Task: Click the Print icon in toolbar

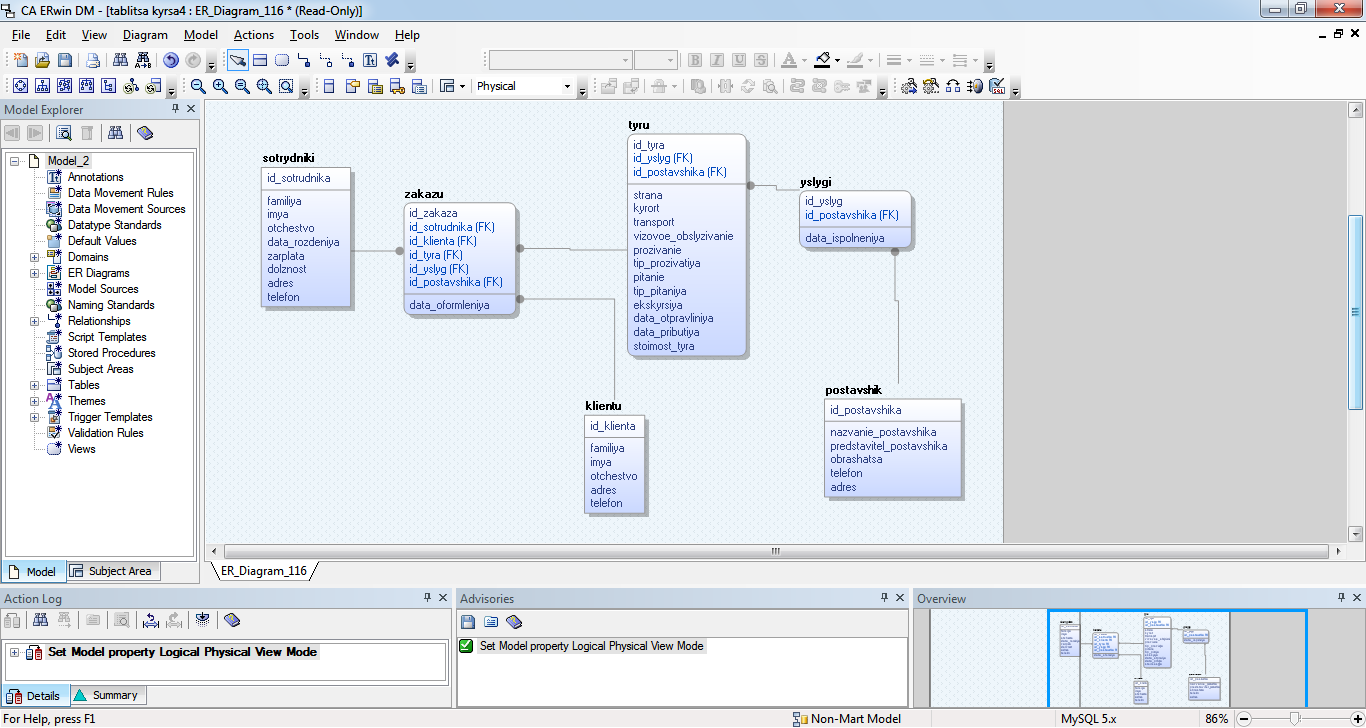Action: [93, 60]
